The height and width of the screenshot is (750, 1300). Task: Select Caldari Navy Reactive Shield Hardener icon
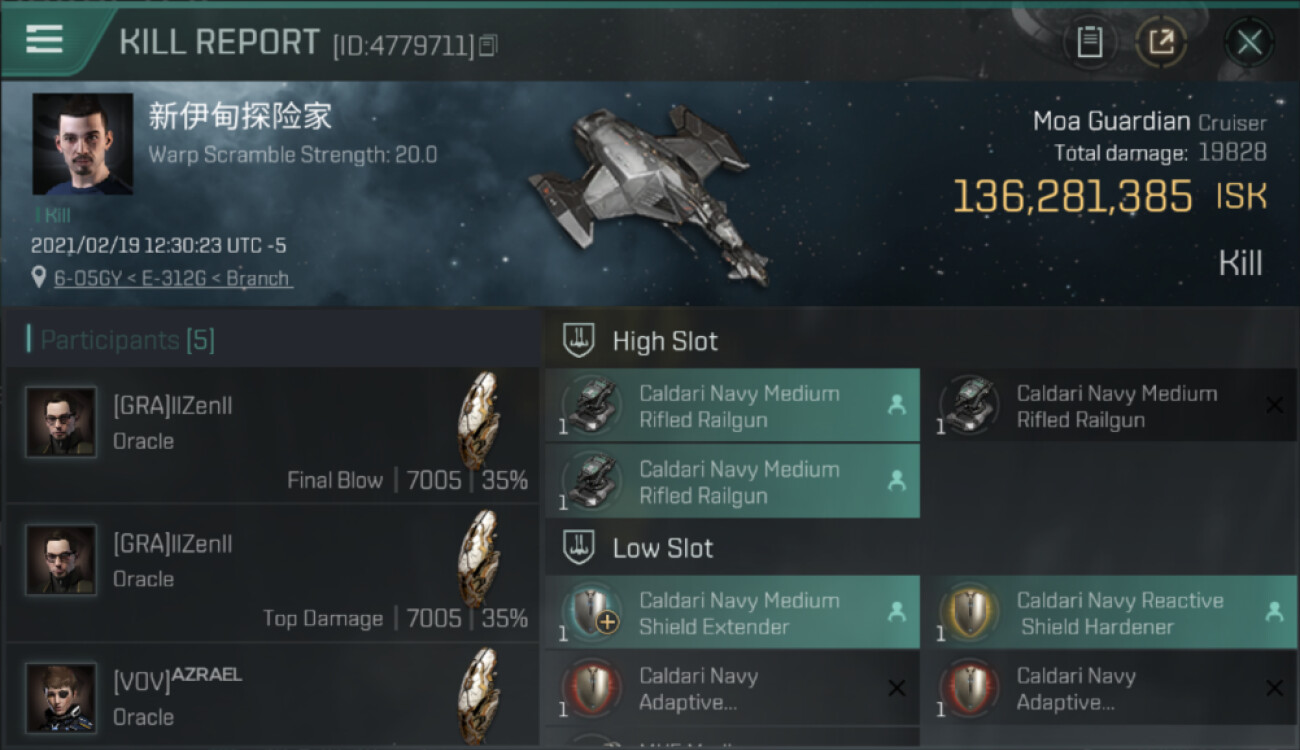pyautogui.click(x=969, y=612)
